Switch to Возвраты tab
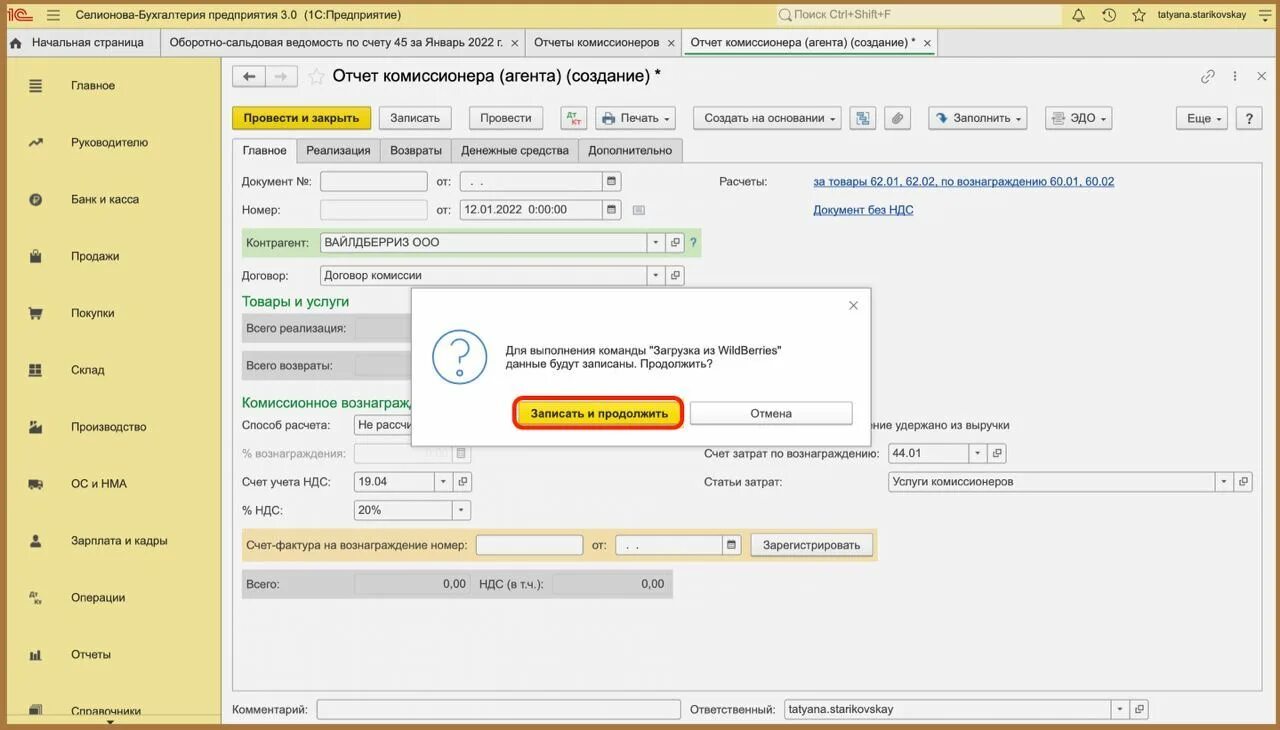The image size is (1280, 730). coord(416,150)
